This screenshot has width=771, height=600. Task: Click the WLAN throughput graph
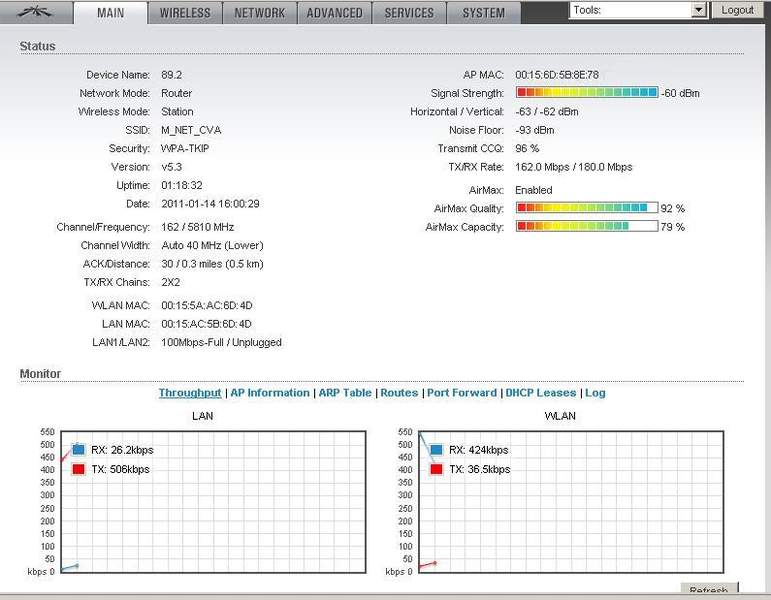[x=571, y=502]
